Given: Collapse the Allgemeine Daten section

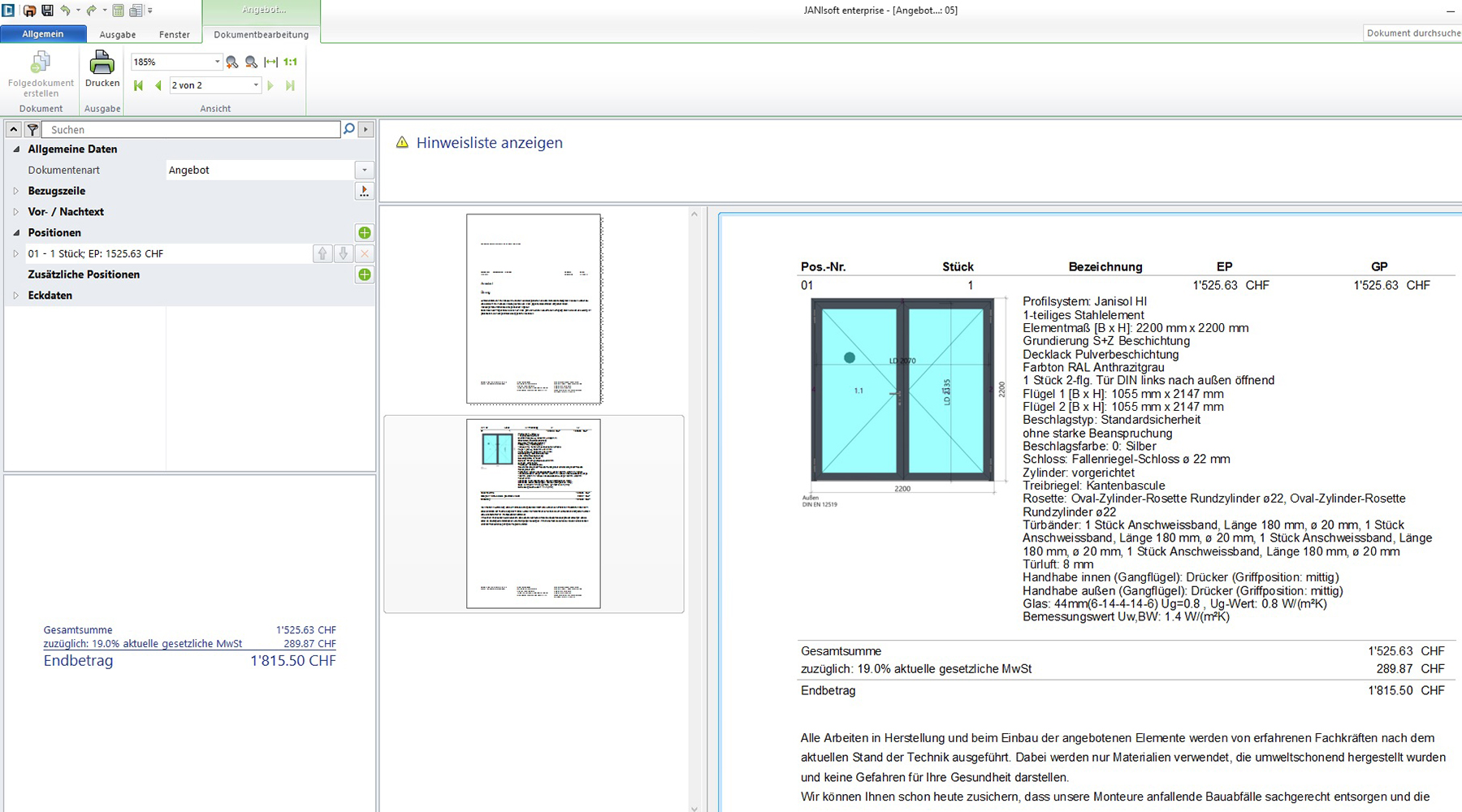Looking at the screenshot, I should click(x=16, y=149).
